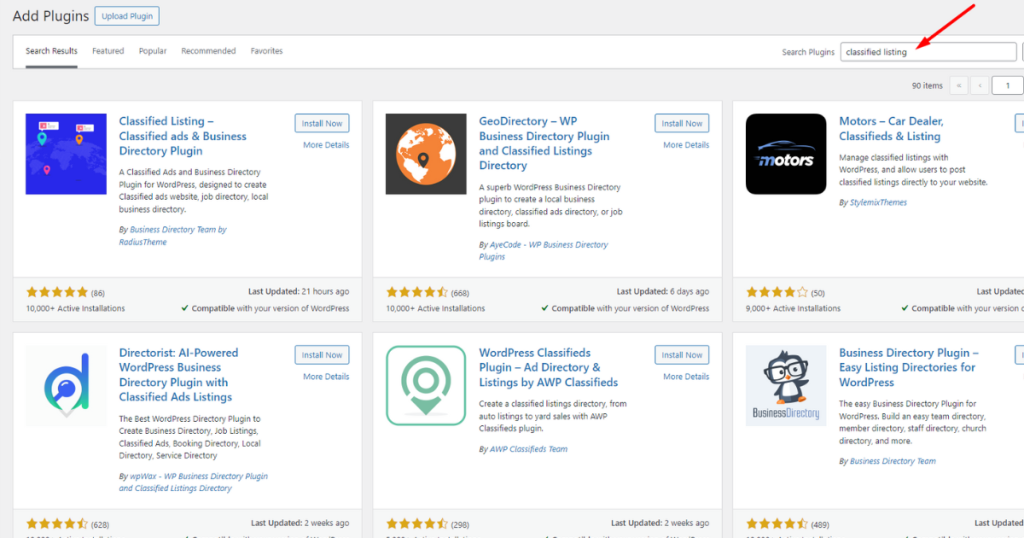Click the five-star rating of Classified Listing

[x=57, y=292]
